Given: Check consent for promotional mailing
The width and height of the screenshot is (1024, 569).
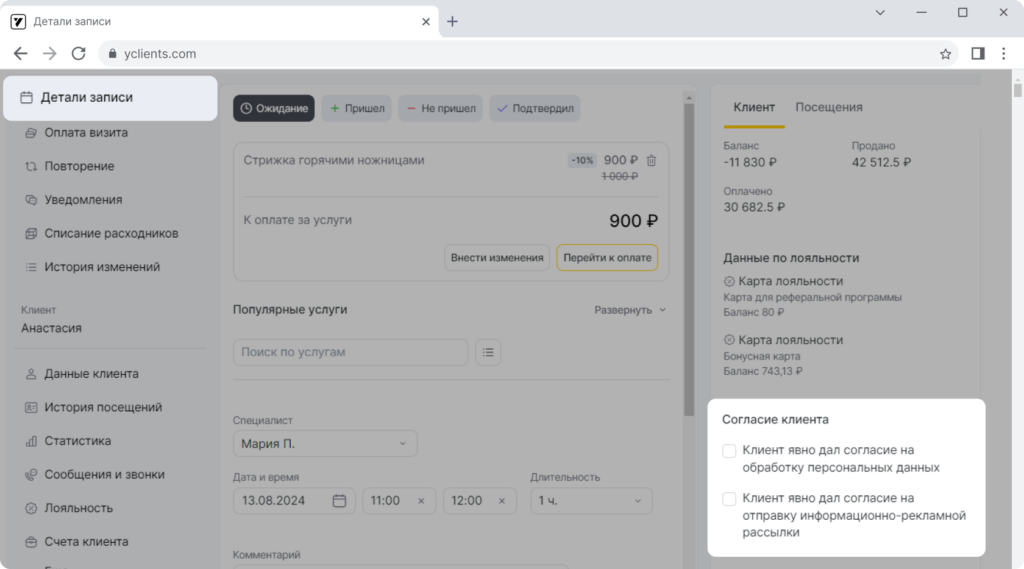Looking at the screenshot, I should point(729,499).
